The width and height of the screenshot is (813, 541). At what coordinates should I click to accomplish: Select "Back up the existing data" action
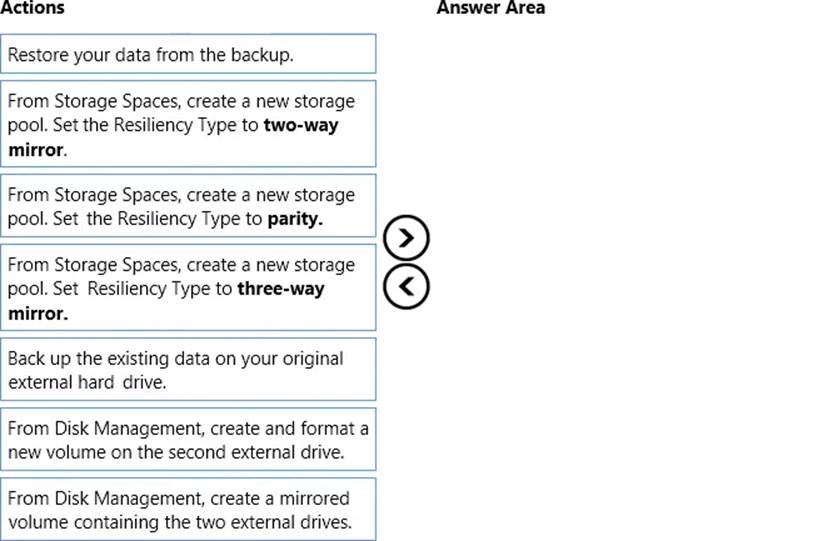tap(189, 369)
